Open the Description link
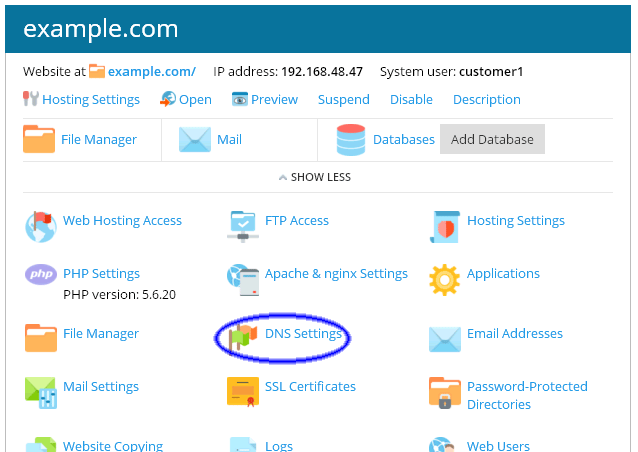The width and height of the screenshot is (638, 452). click(x=486, y=100)
